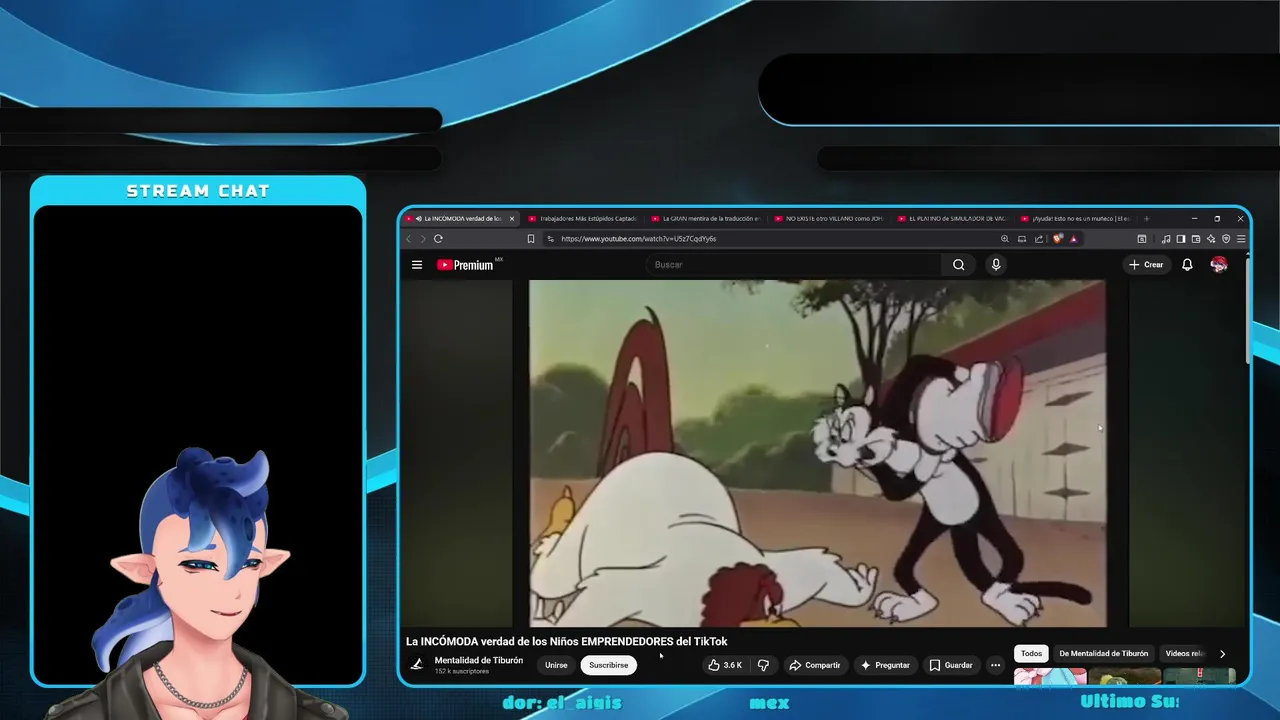Viewport: 1280px width, 720px height.
Task: Click the video title 'La INCÓMODA verdad de los Niños EMPRENDEDORES'
Action: click(x=566, y=641)
